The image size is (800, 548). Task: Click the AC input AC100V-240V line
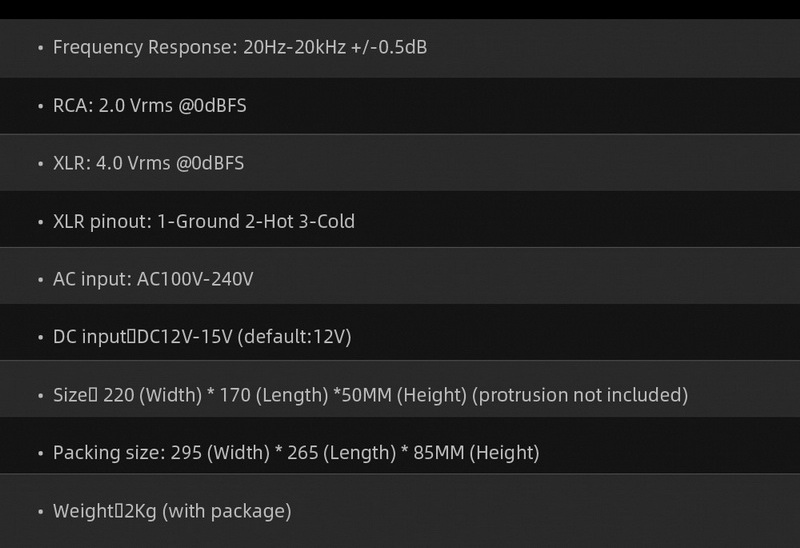click(x=153, y=279)
